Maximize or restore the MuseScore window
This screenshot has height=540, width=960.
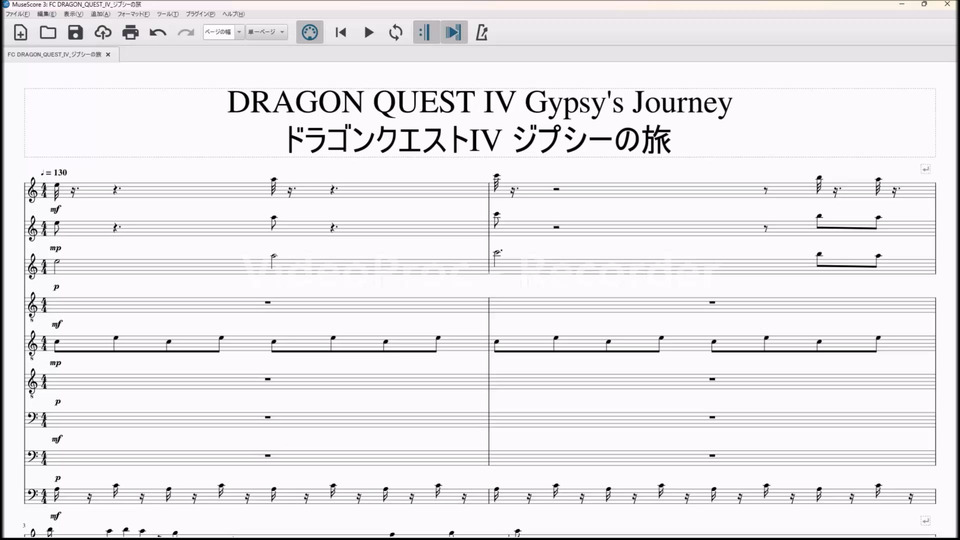[x=924, y=4]
